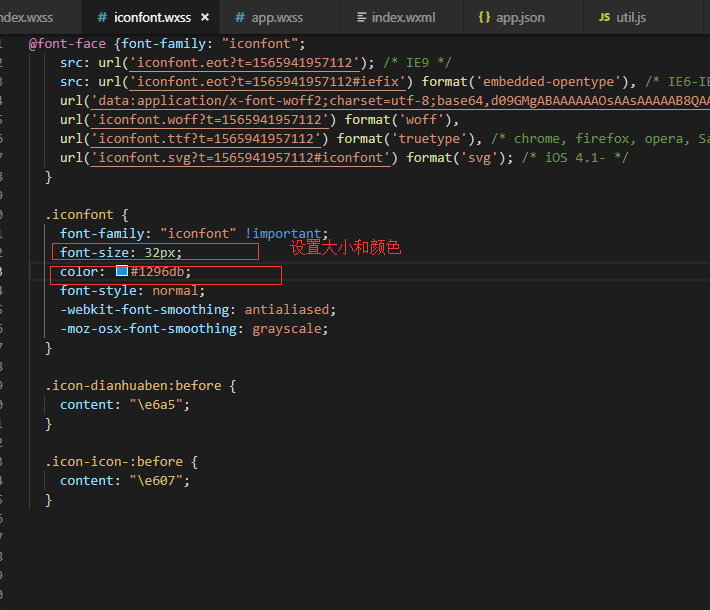710x610 pixels.
Task: Switch to the app.json tab
Action: (520, 18)
